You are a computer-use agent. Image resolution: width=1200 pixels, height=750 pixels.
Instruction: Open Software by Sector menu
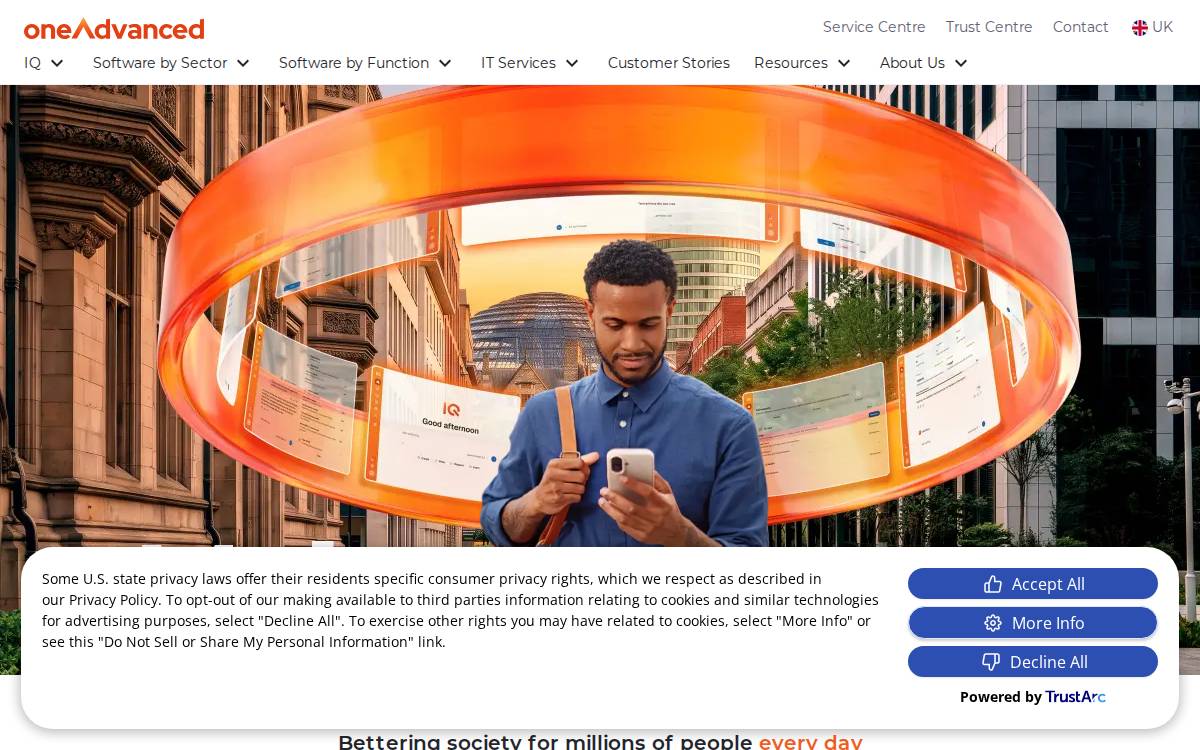160,63
